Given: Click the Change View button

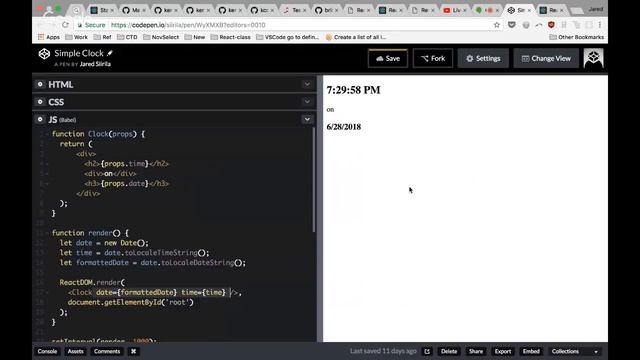Looking at the screenshot, I should (x=546, y=58).
